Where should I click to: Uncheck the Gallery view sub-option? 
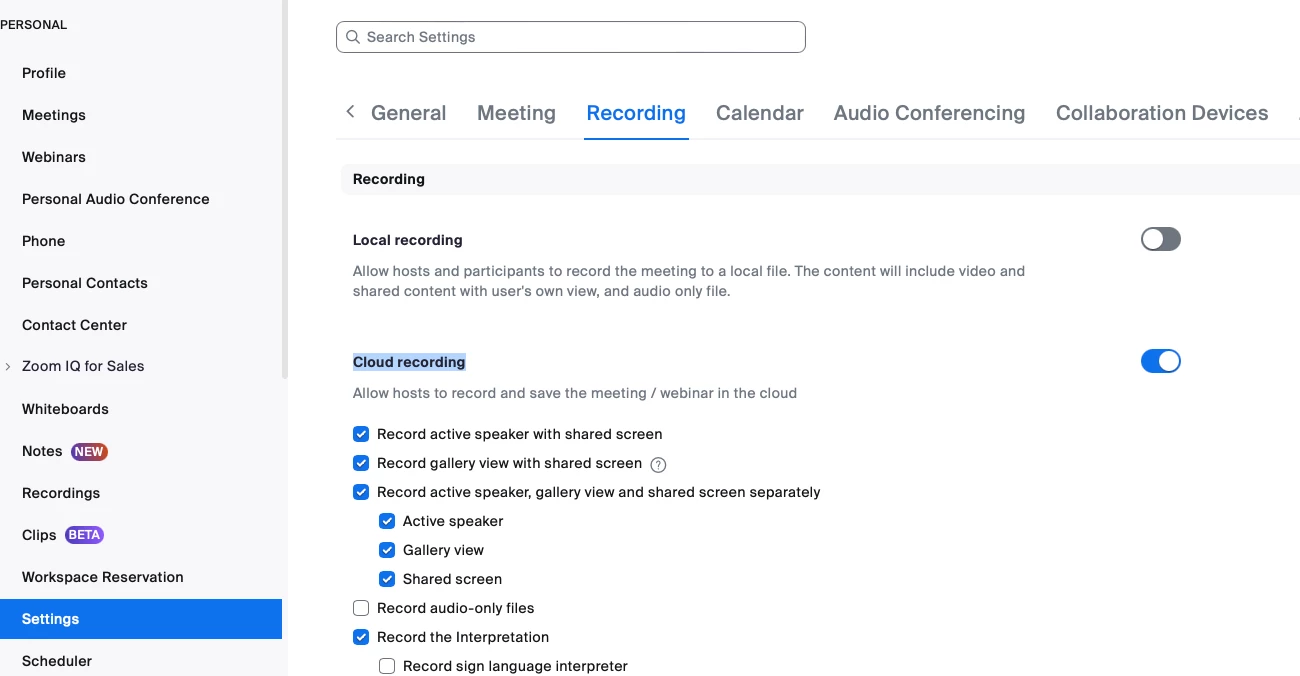coord(387,550)
